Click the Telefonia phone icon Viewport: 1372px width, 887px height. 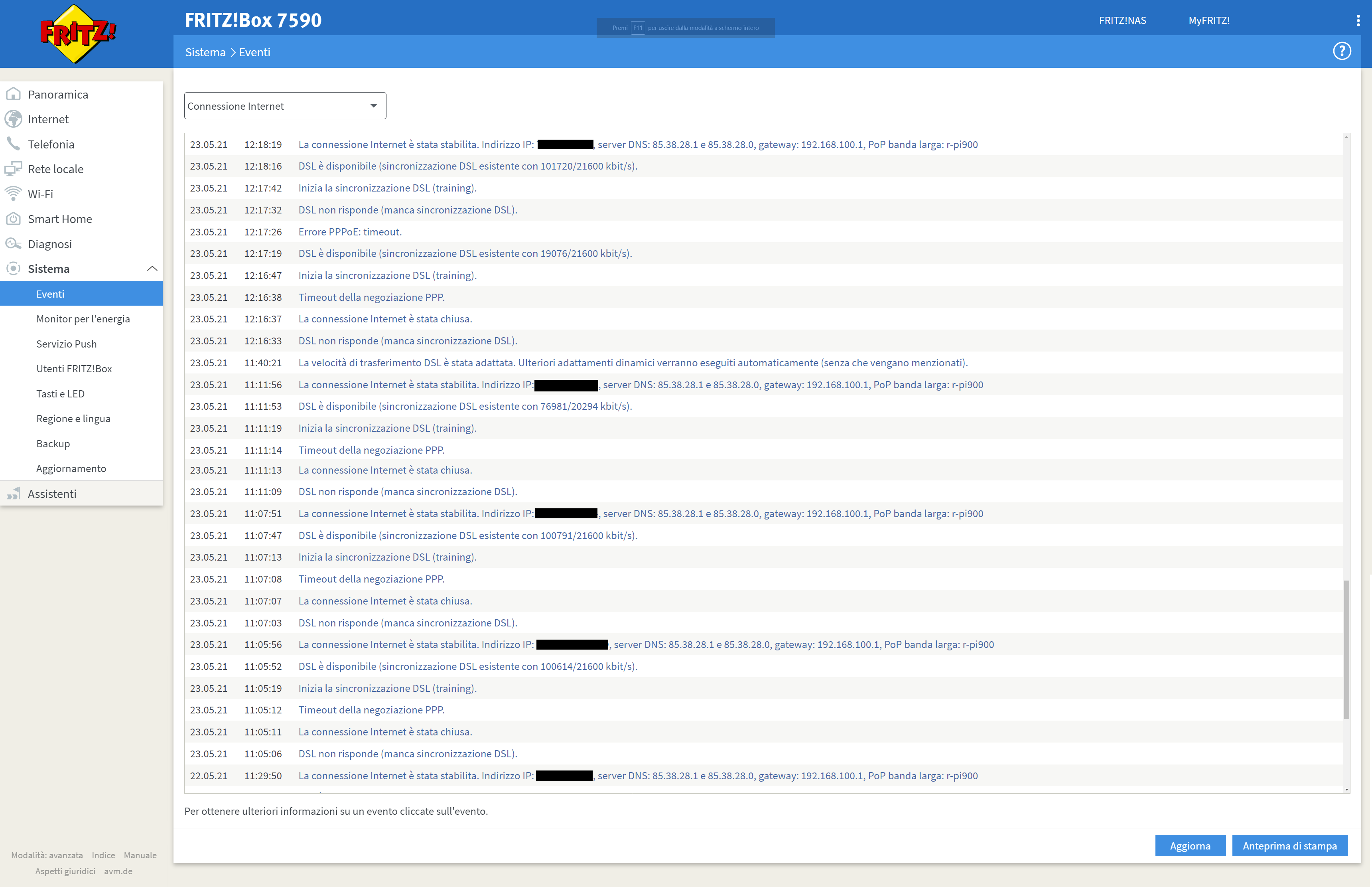pyautogui.click(x=13, y=143)
